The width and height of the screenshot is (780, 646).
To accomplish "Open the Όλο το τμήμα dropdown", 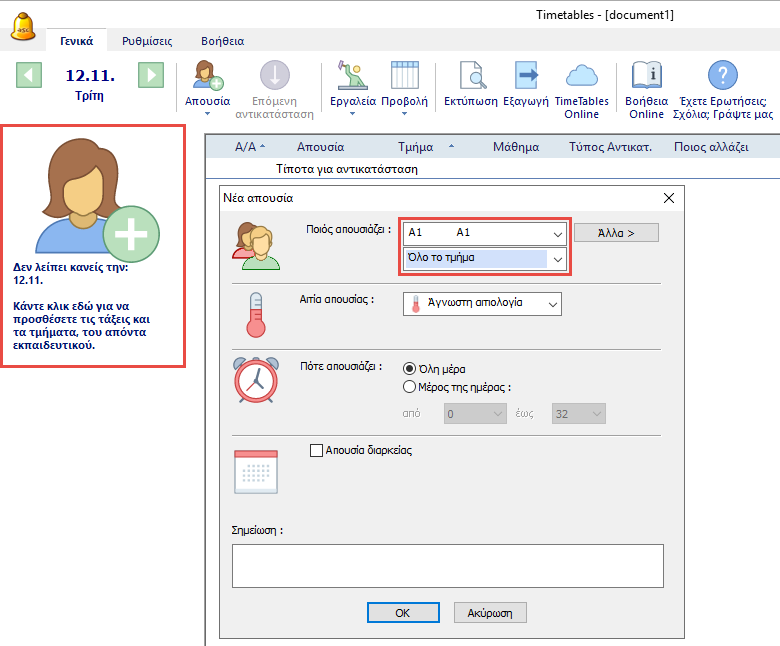I will [557, 259].
